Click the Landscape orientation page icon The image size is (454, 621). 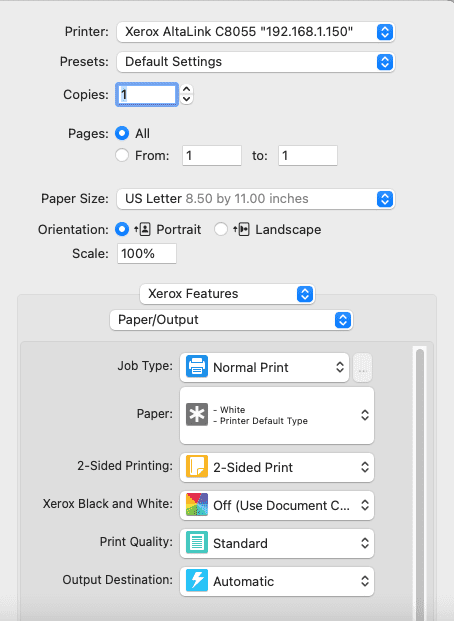tap(241, 229)
